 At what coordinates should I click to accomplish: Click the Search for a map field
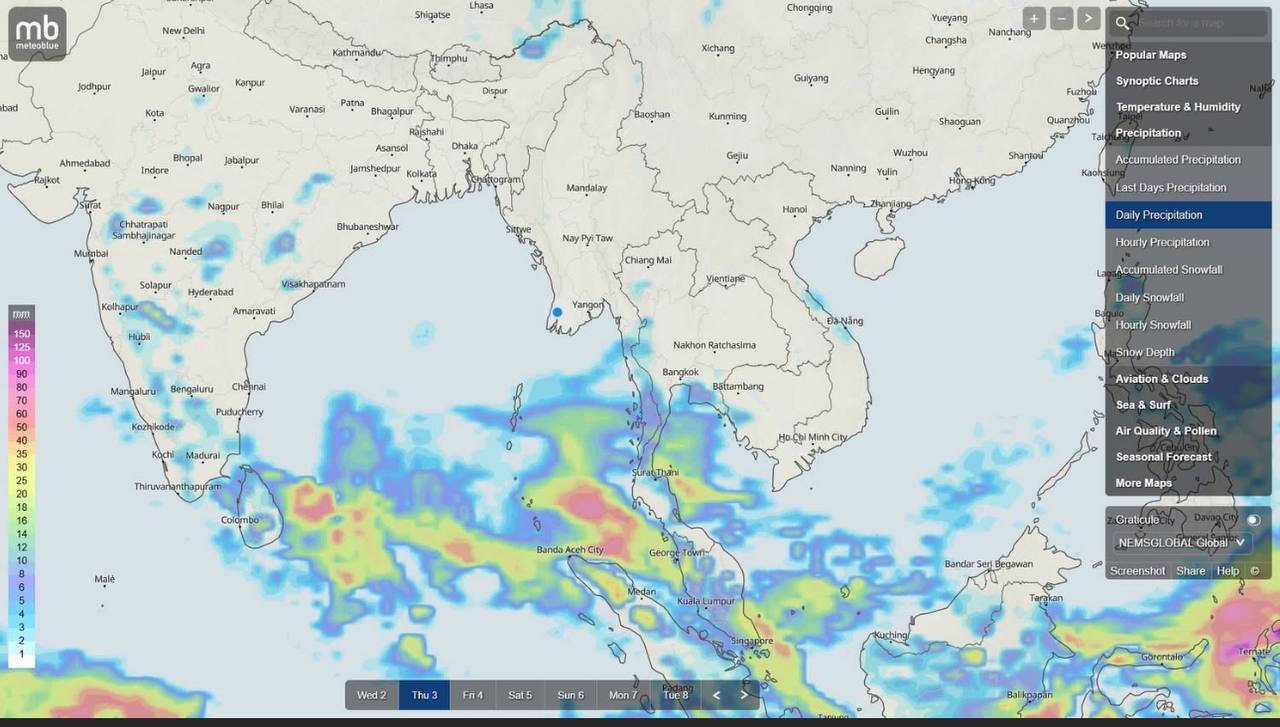1200,23
